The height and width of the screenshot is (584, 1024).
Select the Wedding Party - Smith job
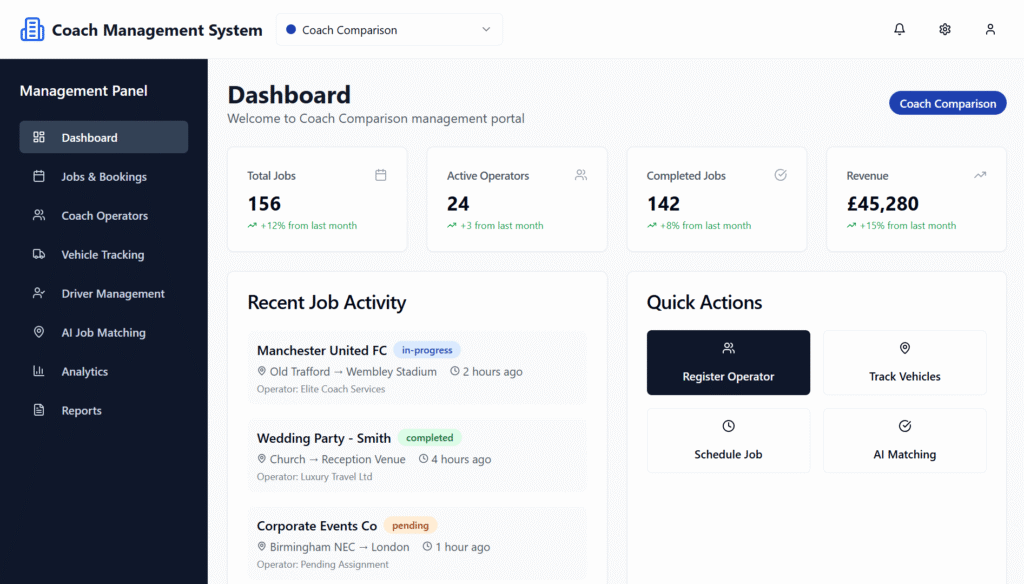pyautogui.click(x=416, y=456)
